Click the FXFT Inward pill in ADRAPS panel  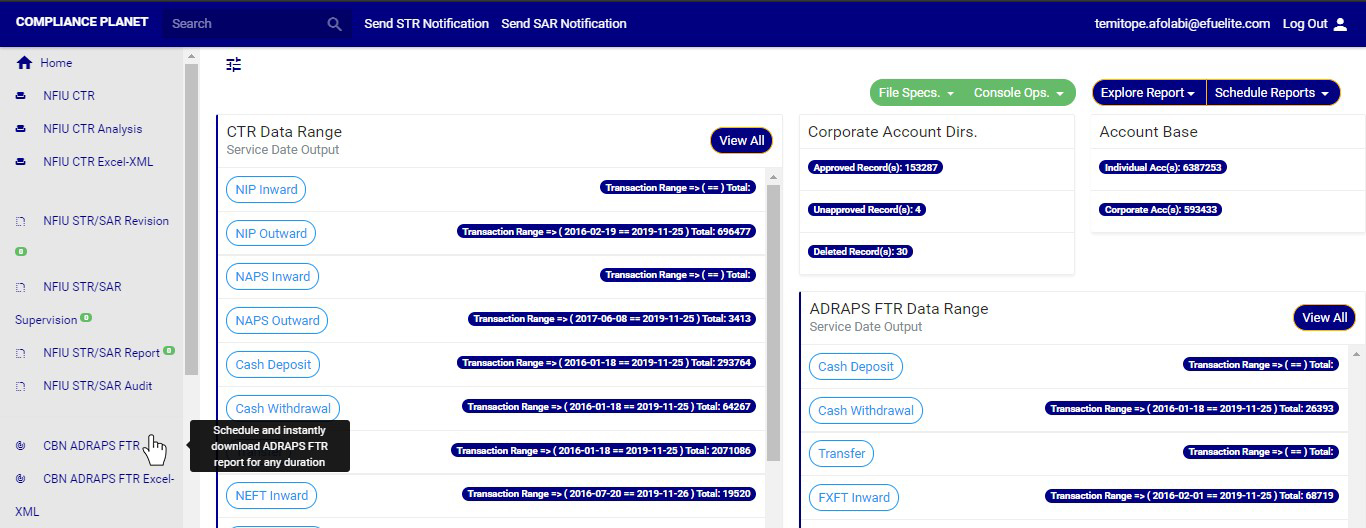(853, 497)
